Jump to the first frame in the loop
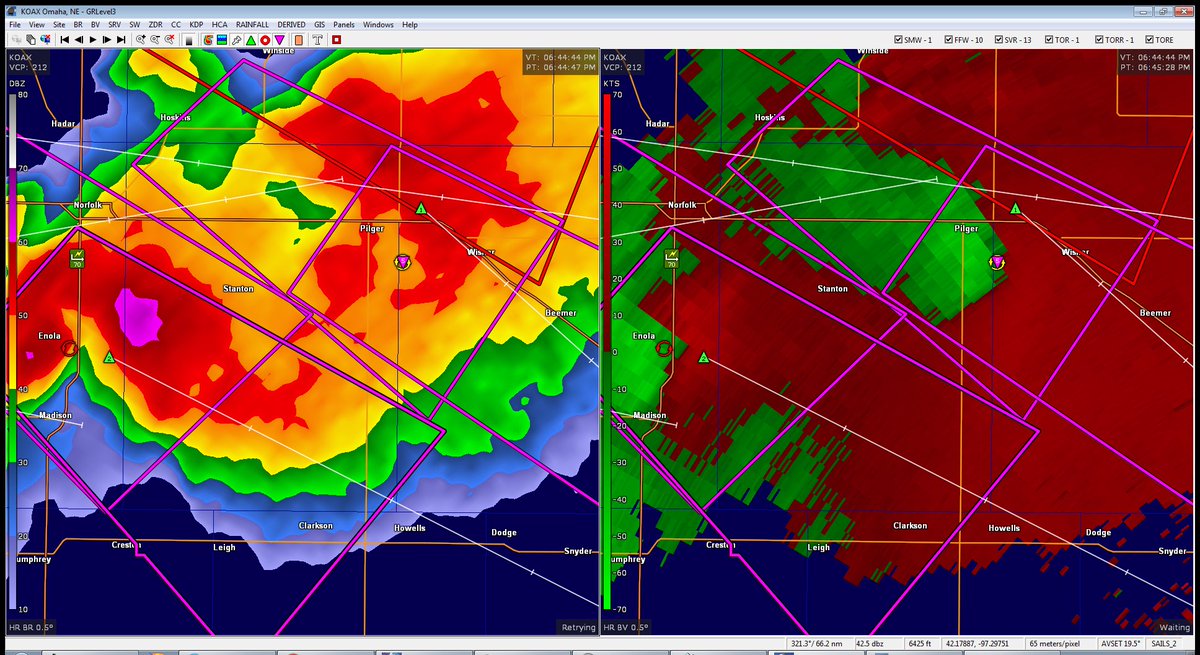The image size is (1200, 655). [x=64, y=39]
